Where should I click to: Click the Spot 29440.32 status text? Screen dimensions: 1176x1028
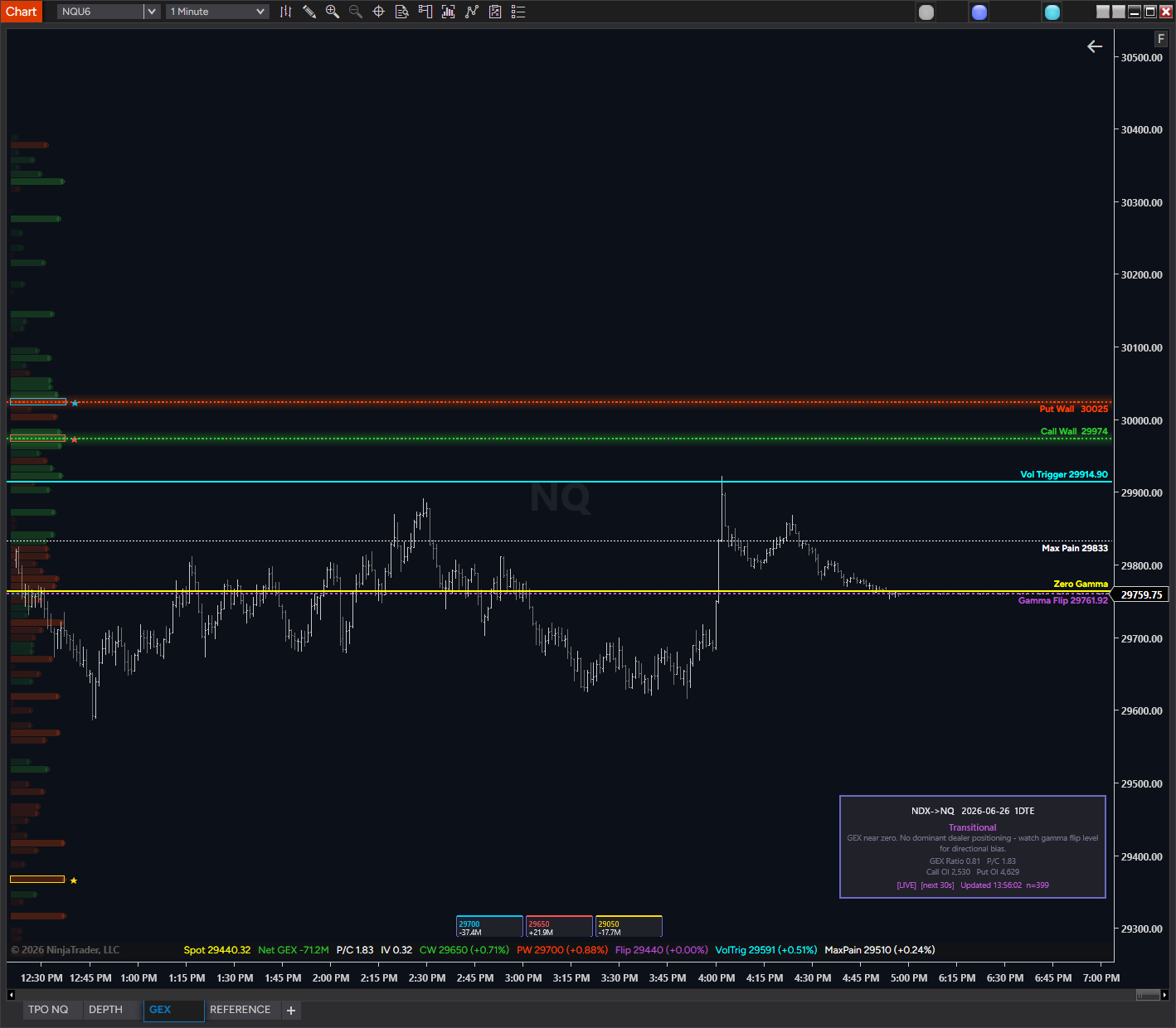pyautogui.click(x=217, y=950)
